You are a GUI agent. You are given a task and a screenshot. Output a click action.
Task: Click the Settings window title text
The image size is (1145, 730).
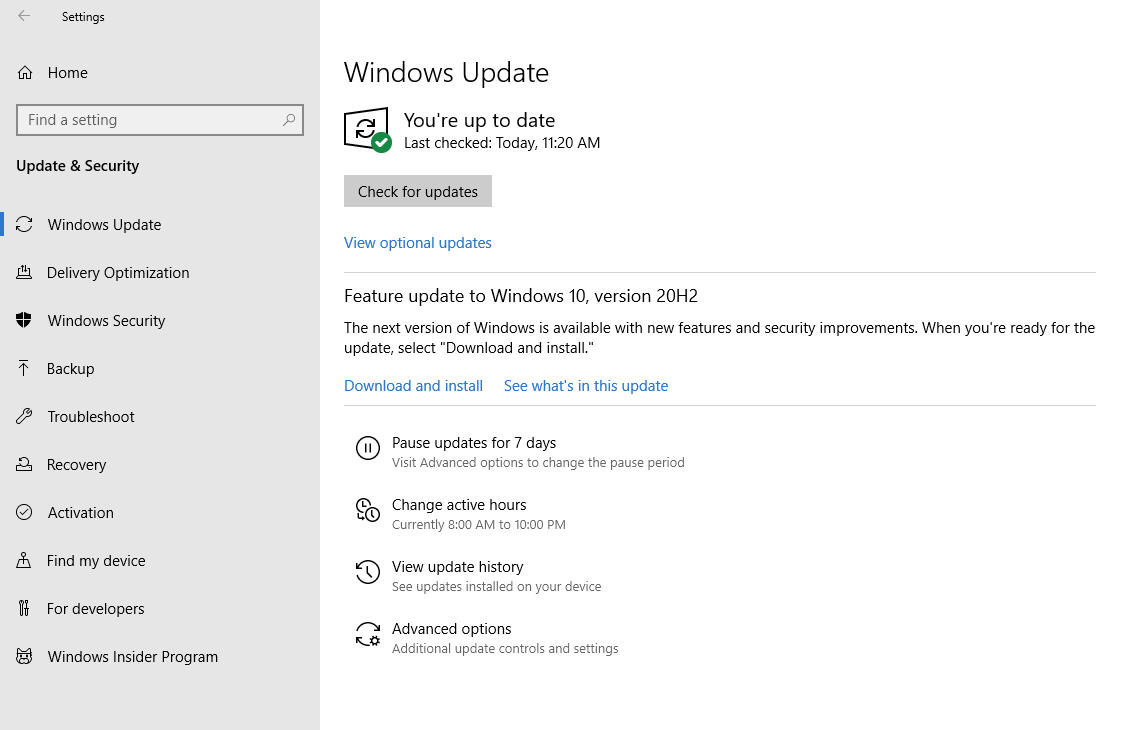click(x=83, y=17)
